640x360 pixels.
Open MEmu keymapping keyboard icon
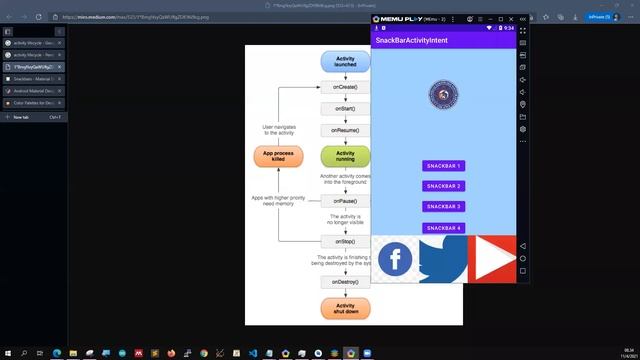[523, 43]
